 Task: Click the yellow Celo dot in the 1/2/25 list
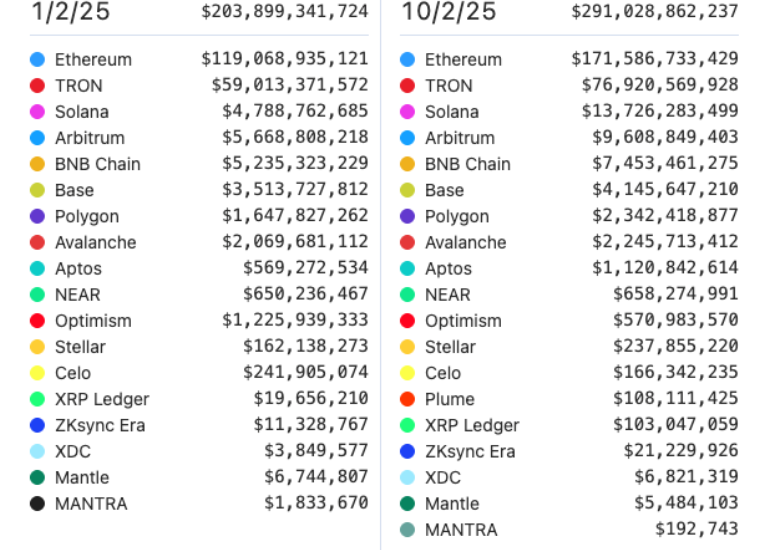pyautogui.click(x=38, y=373)
